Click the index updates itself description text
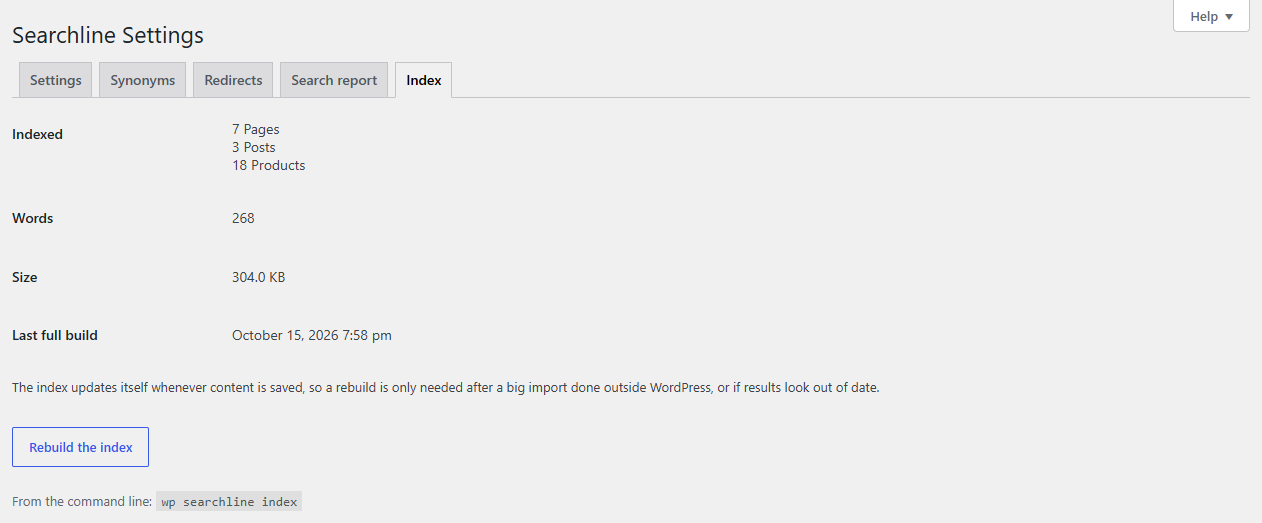The image size is (1262, 523). (446, 387)
